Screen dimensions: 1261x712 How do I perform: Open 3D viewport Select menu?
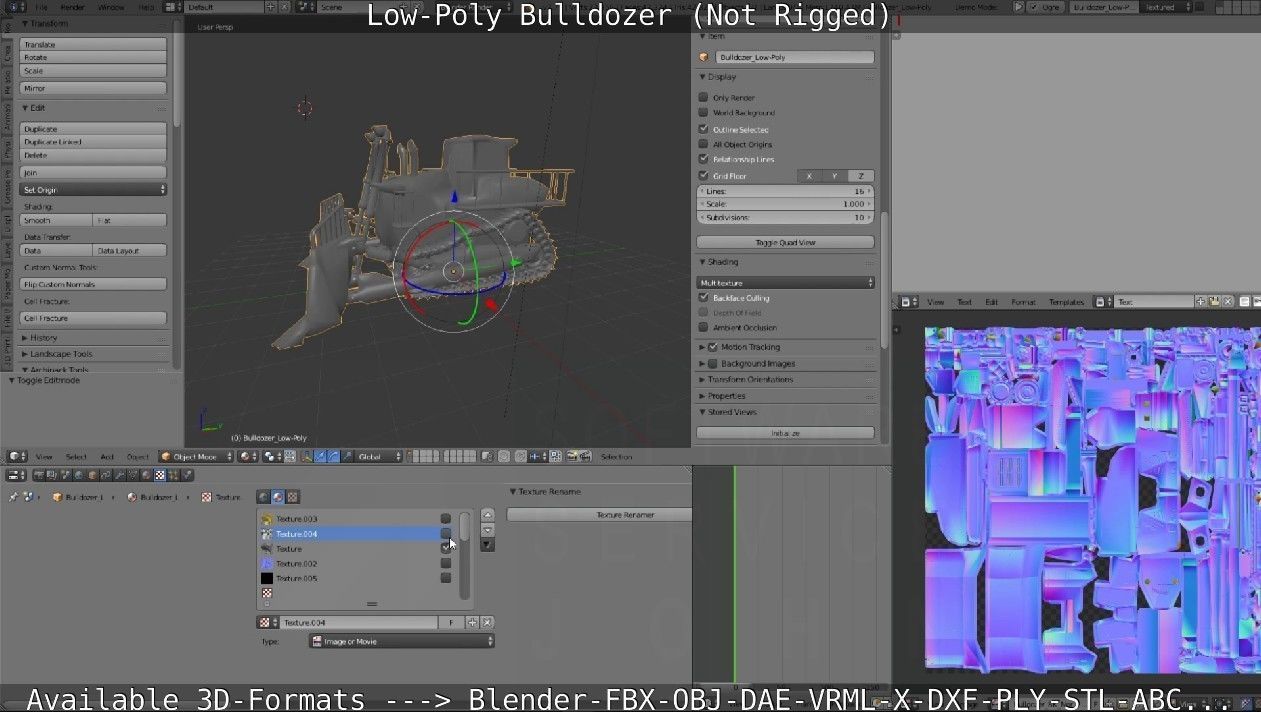coord(76,457)
